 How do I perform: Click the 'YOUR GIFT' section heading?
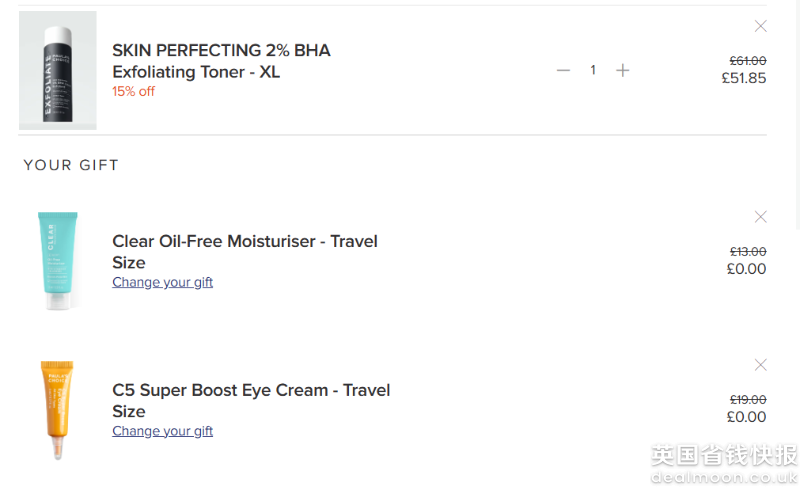[x=71, y=165]
